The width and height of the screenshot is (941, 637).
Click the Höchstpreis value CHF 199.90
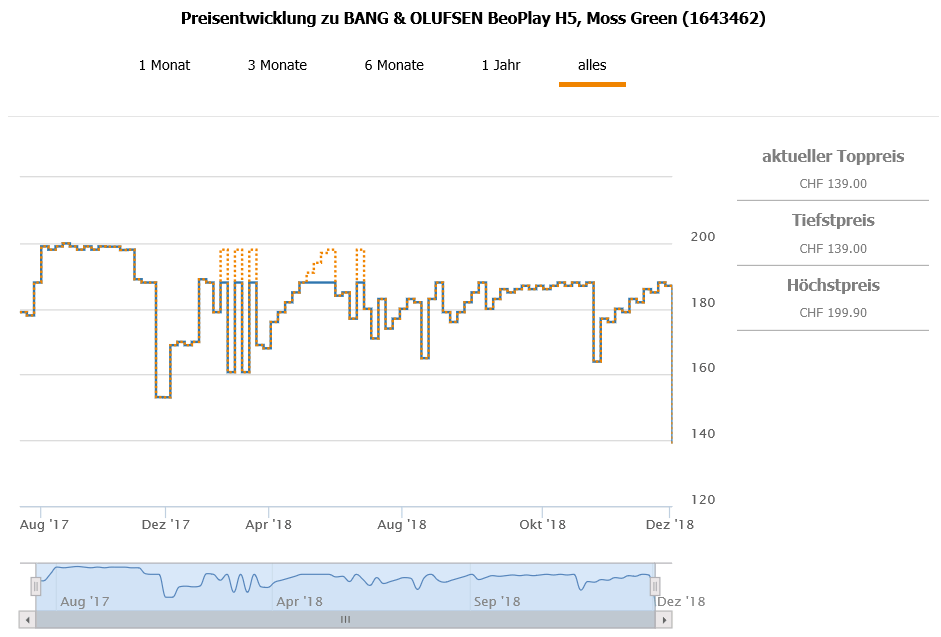click(833, 312)
